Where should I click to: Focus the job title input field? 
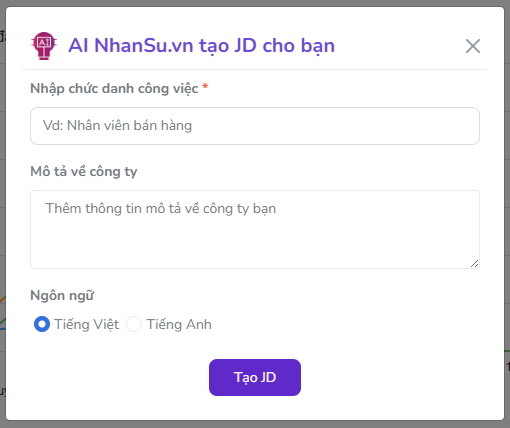click(255, 126)
